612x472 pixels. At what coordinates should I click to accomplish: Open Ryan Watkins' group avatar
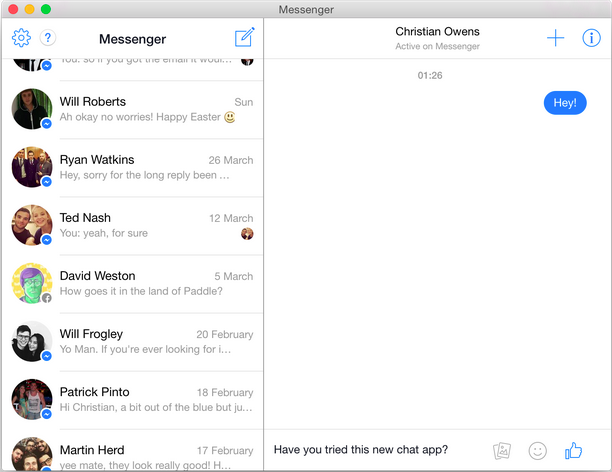point(32,167)
